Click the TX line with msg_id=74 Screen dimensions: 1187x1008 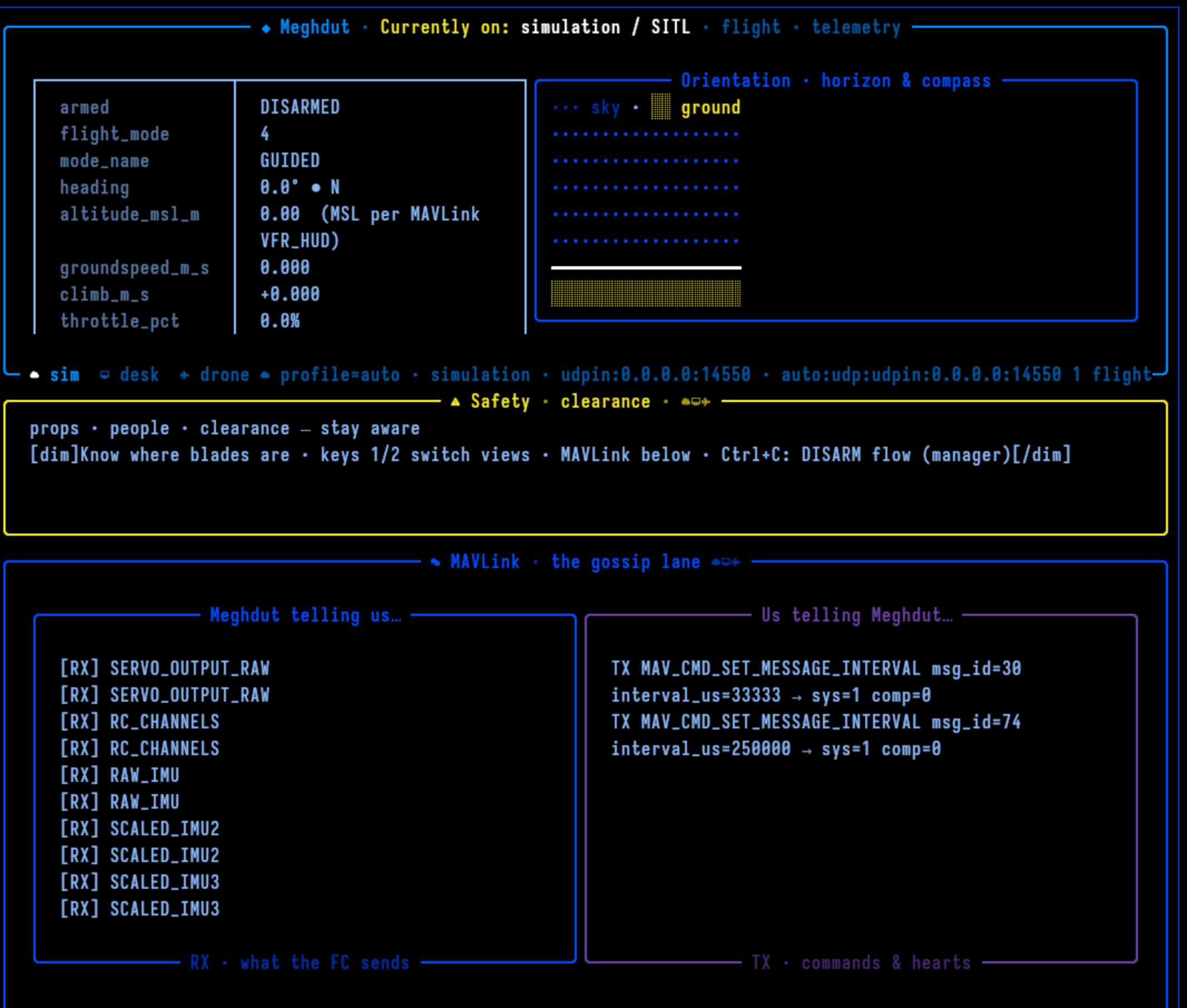point(816,722)
